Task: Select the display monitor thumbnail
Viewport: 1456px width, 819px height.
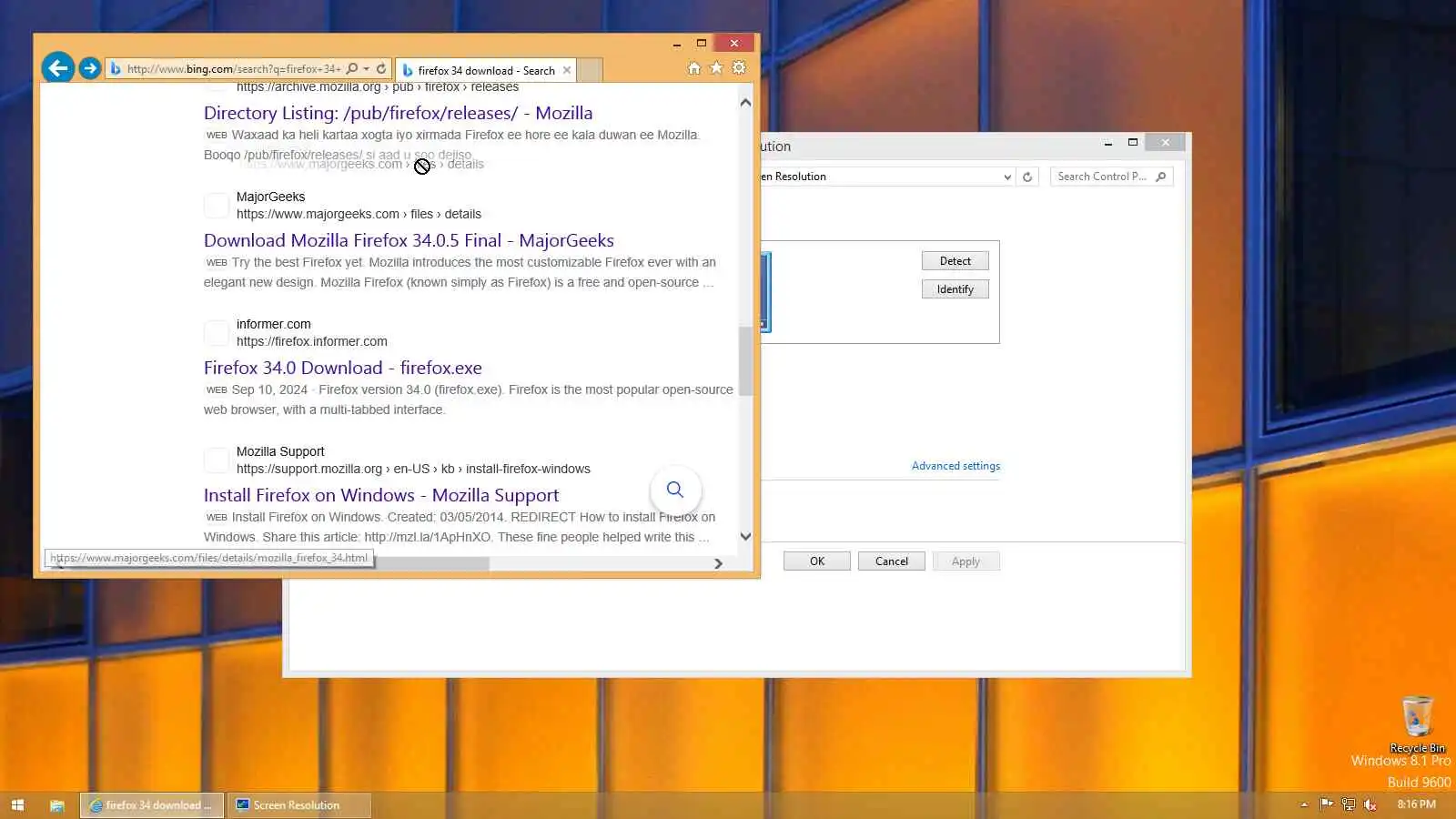Action: click(766, 292)
